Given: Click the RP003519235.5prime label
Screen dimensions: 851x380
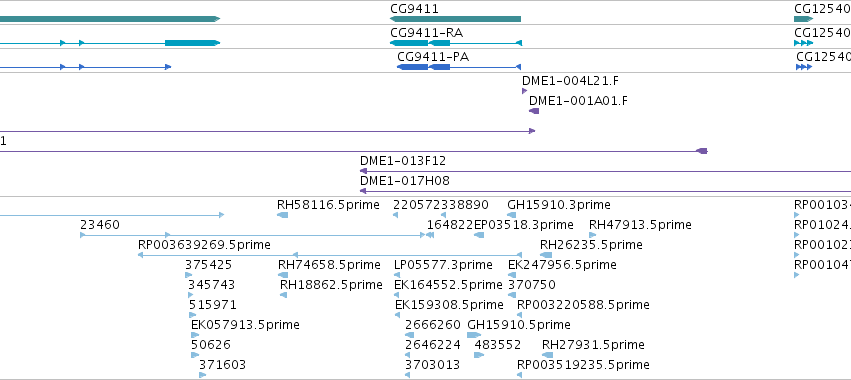Looking at the screenshot, I should (x=583, y=364).
